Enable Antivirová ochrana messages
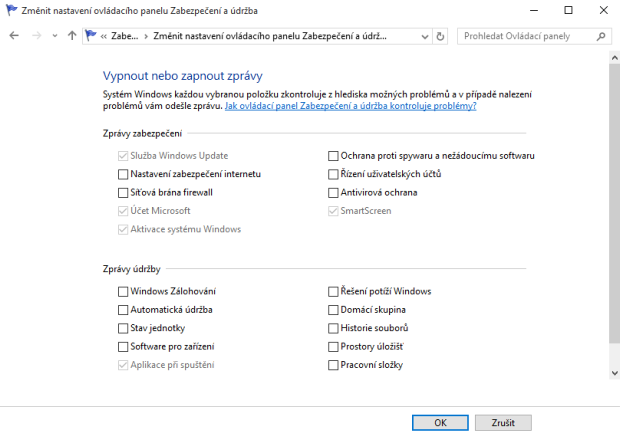620x437 pixels. [x=333, y=193]
